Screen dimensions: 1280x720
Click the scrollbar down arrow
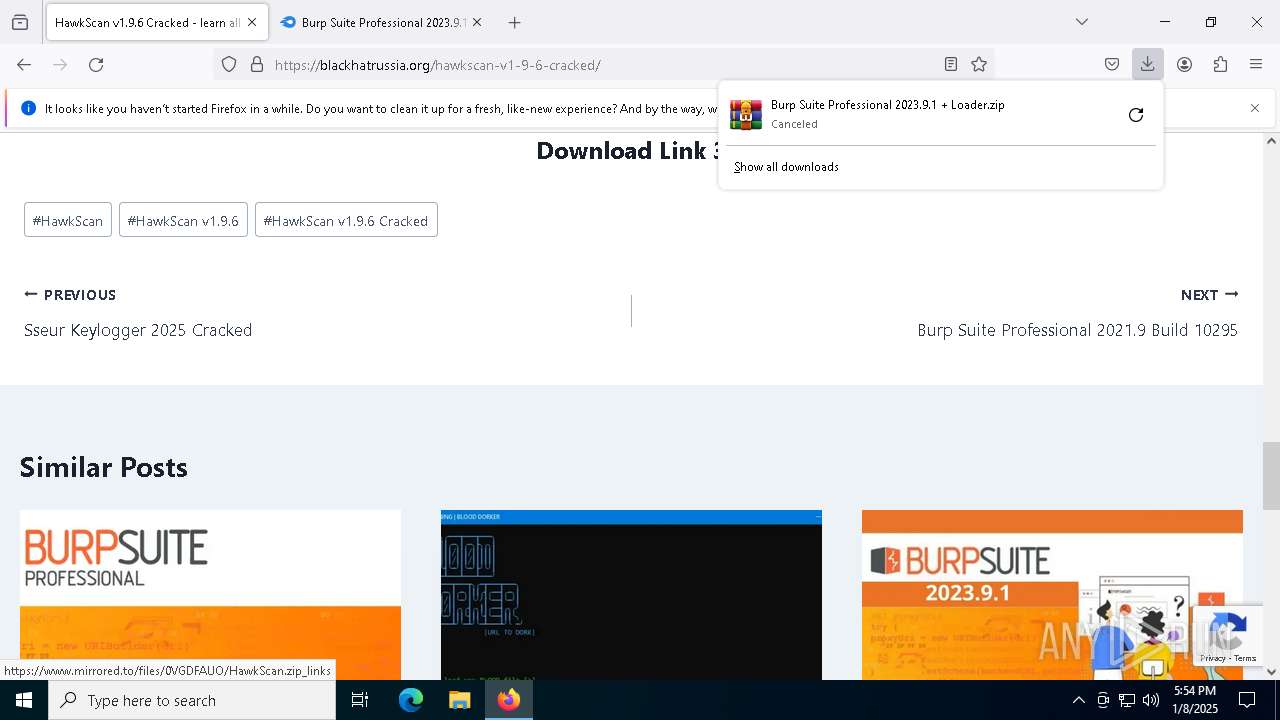click(1271, 672)
